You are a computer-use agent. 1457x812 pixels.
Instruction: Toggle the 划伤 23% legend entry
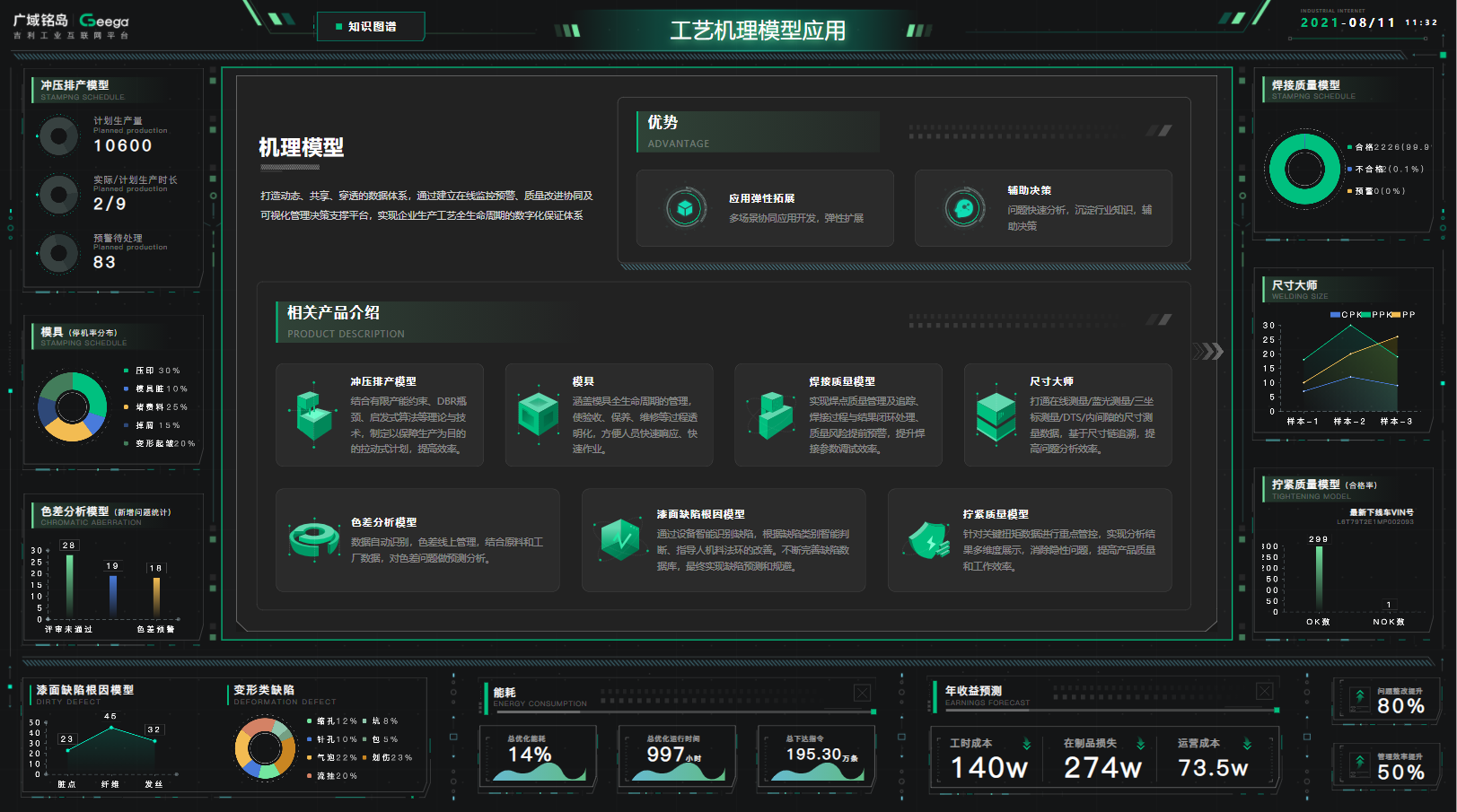(x=388, y=757)
